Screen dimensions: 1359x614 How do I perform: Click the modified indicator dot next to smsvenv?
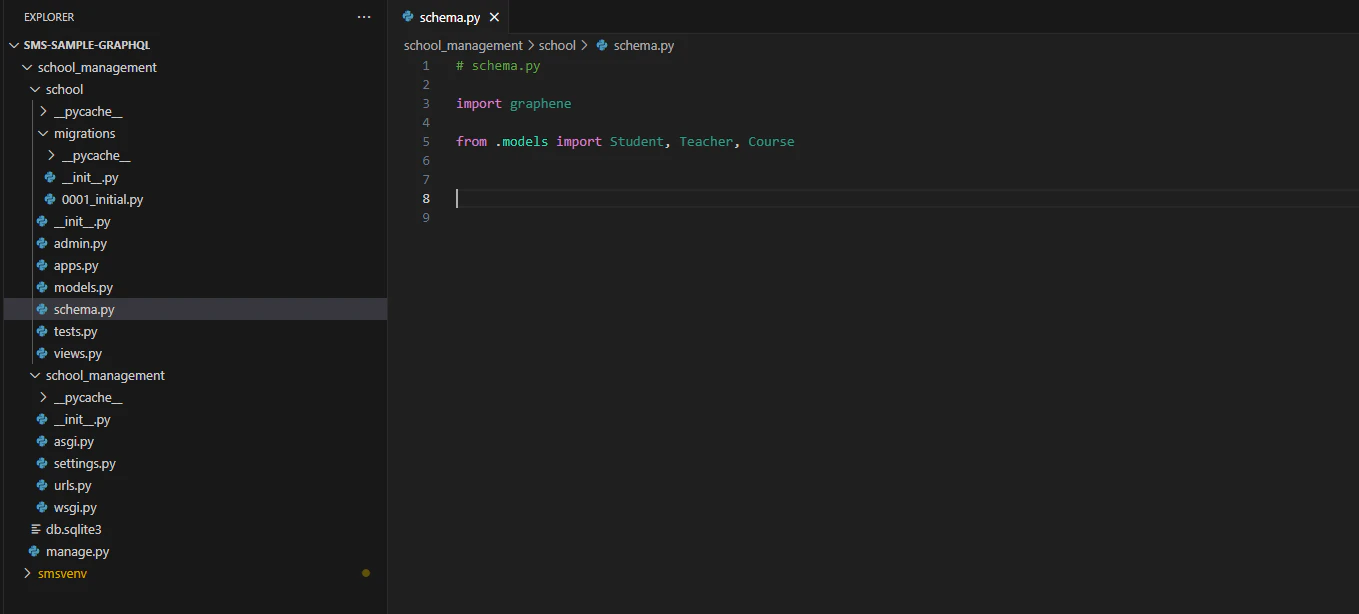click(366, 573)
